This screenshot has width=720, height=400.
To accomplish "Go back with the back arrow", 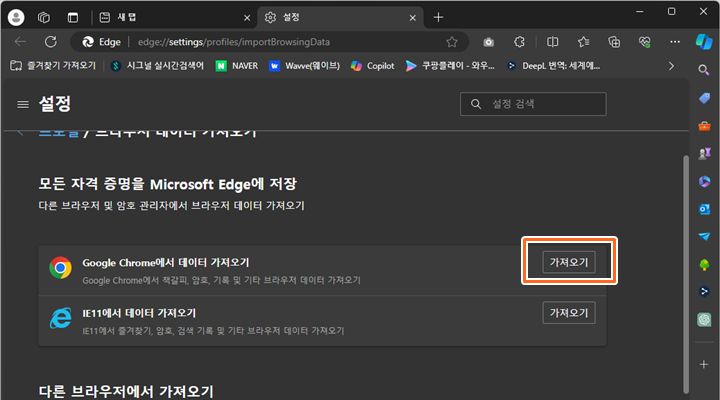I will coord(20,42).
